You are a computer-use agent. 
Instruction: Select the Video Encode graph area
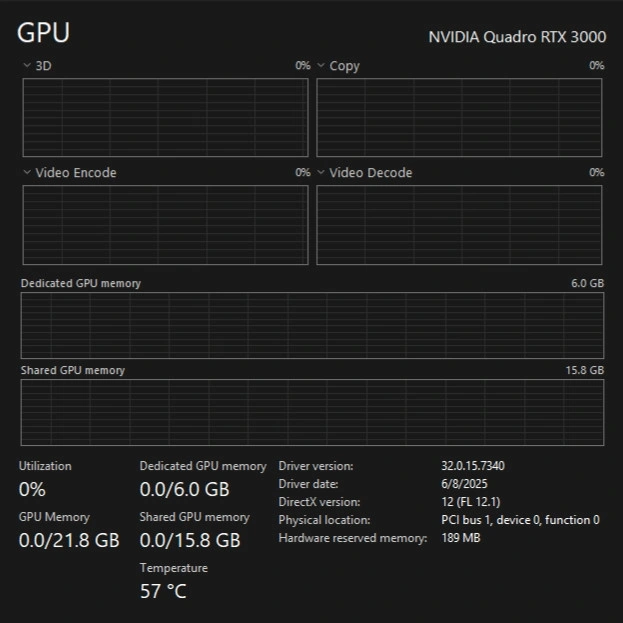(x=165, y=224)
